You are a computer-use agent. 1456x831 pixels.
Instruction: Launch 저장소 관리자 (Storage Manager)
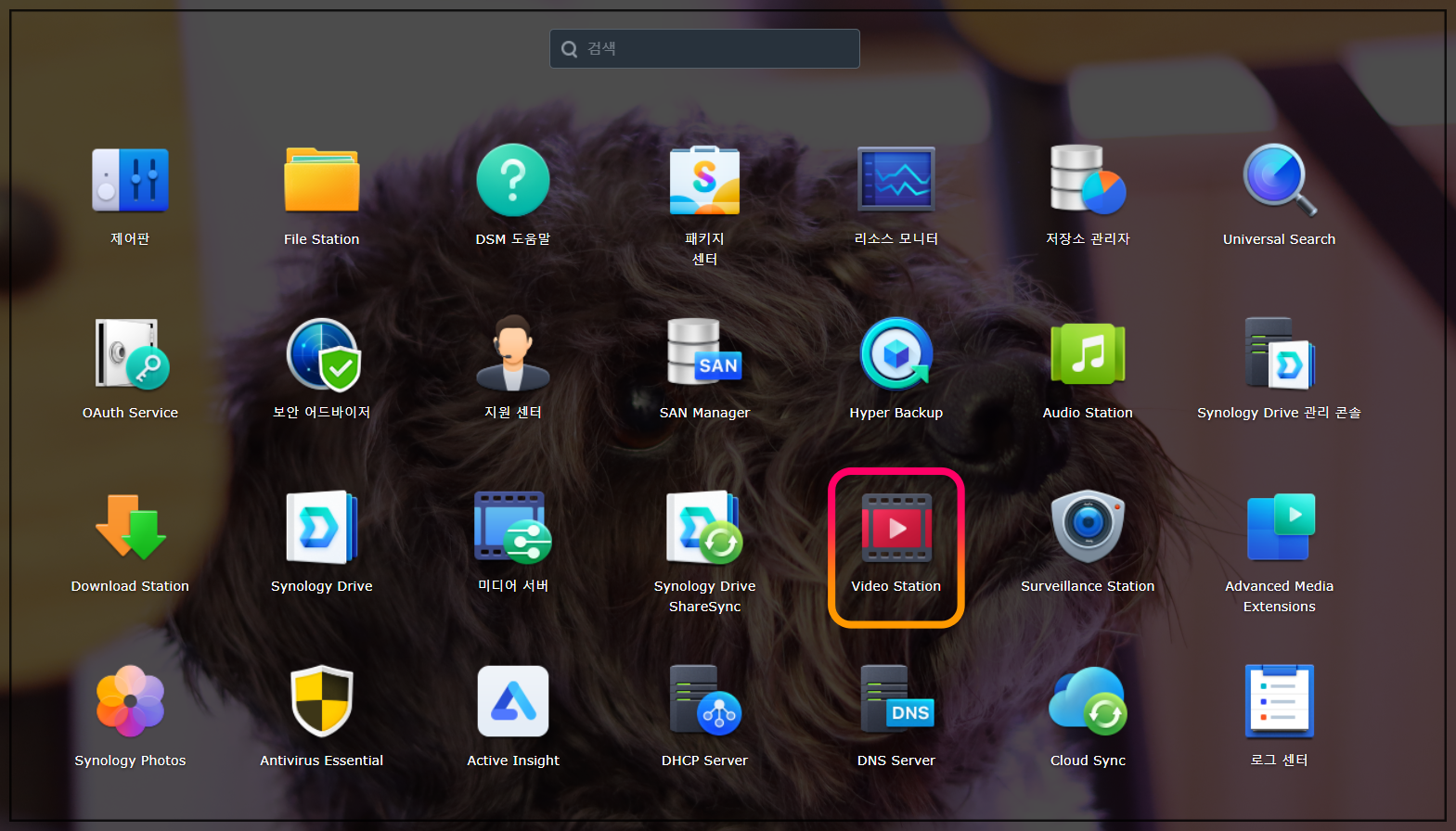click(1088, 181)
